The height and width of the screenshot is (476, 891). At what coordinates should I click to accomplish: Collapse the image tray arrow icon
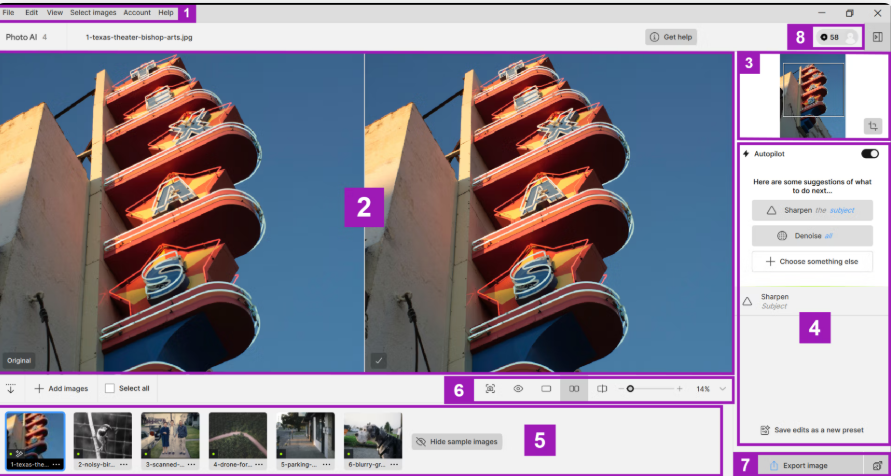pyautogui.click(x=11, y=388)
